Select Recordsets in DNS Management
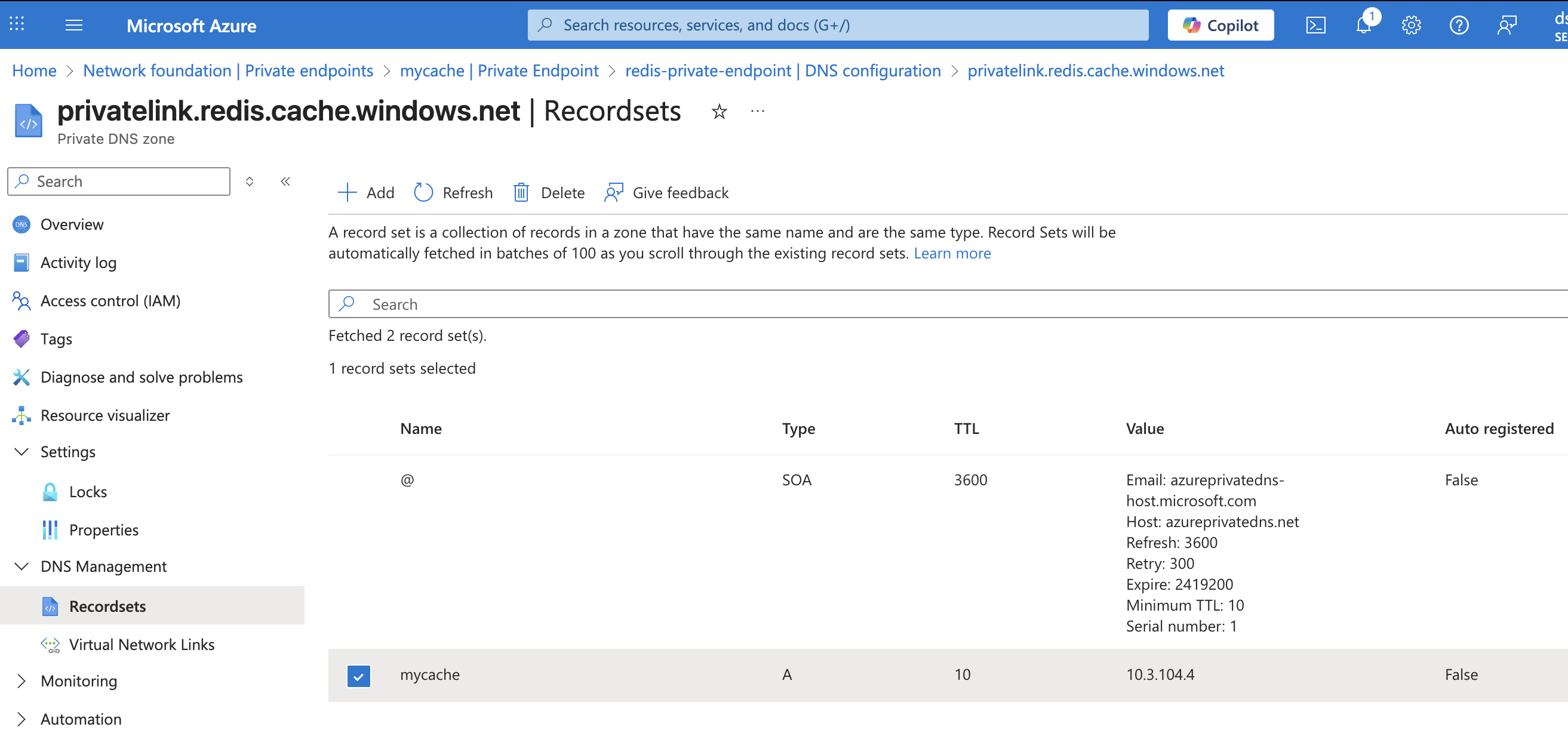The image size is (1568, 733). click(x=107, y=606)
